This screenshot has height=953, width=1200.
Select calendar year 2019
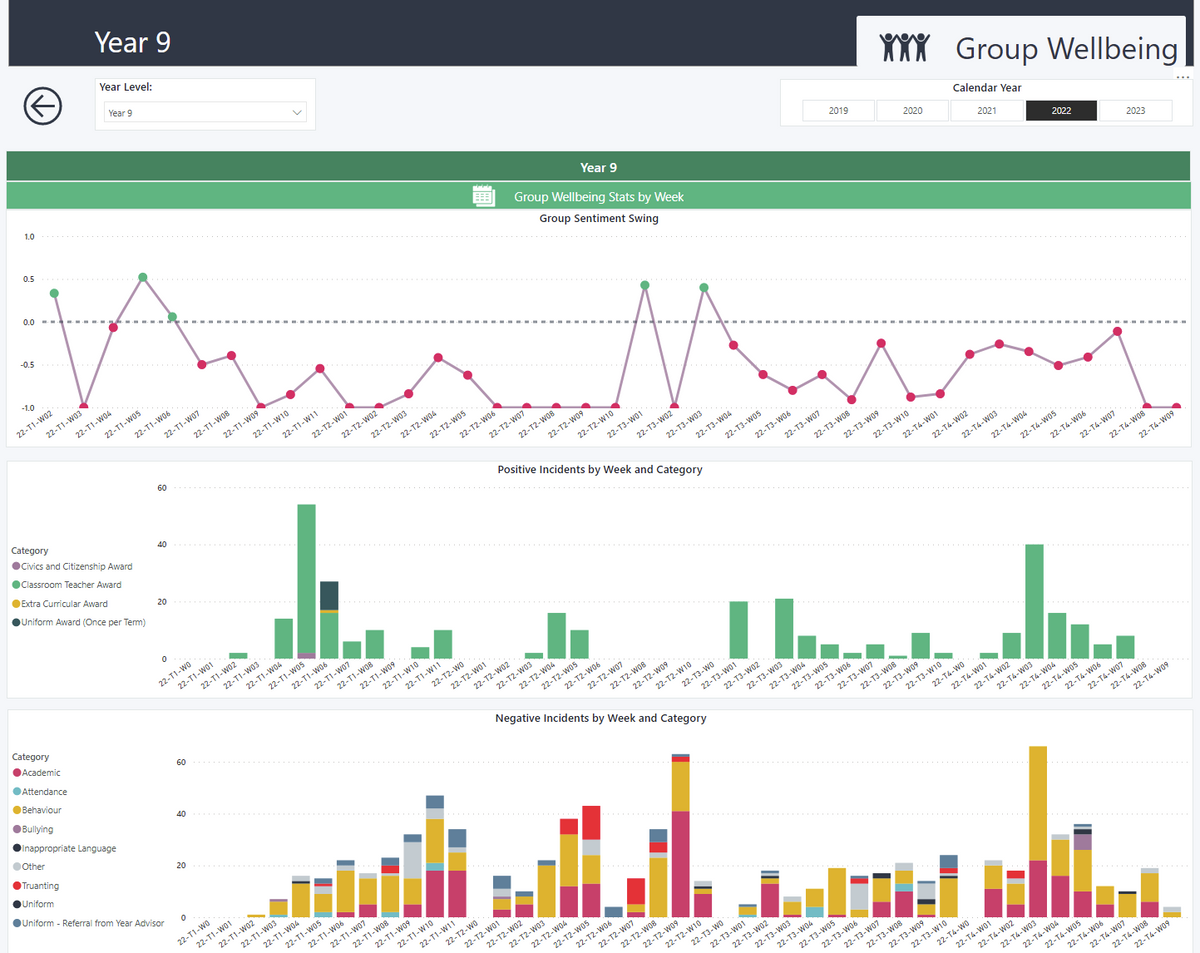tap(838, 111)
